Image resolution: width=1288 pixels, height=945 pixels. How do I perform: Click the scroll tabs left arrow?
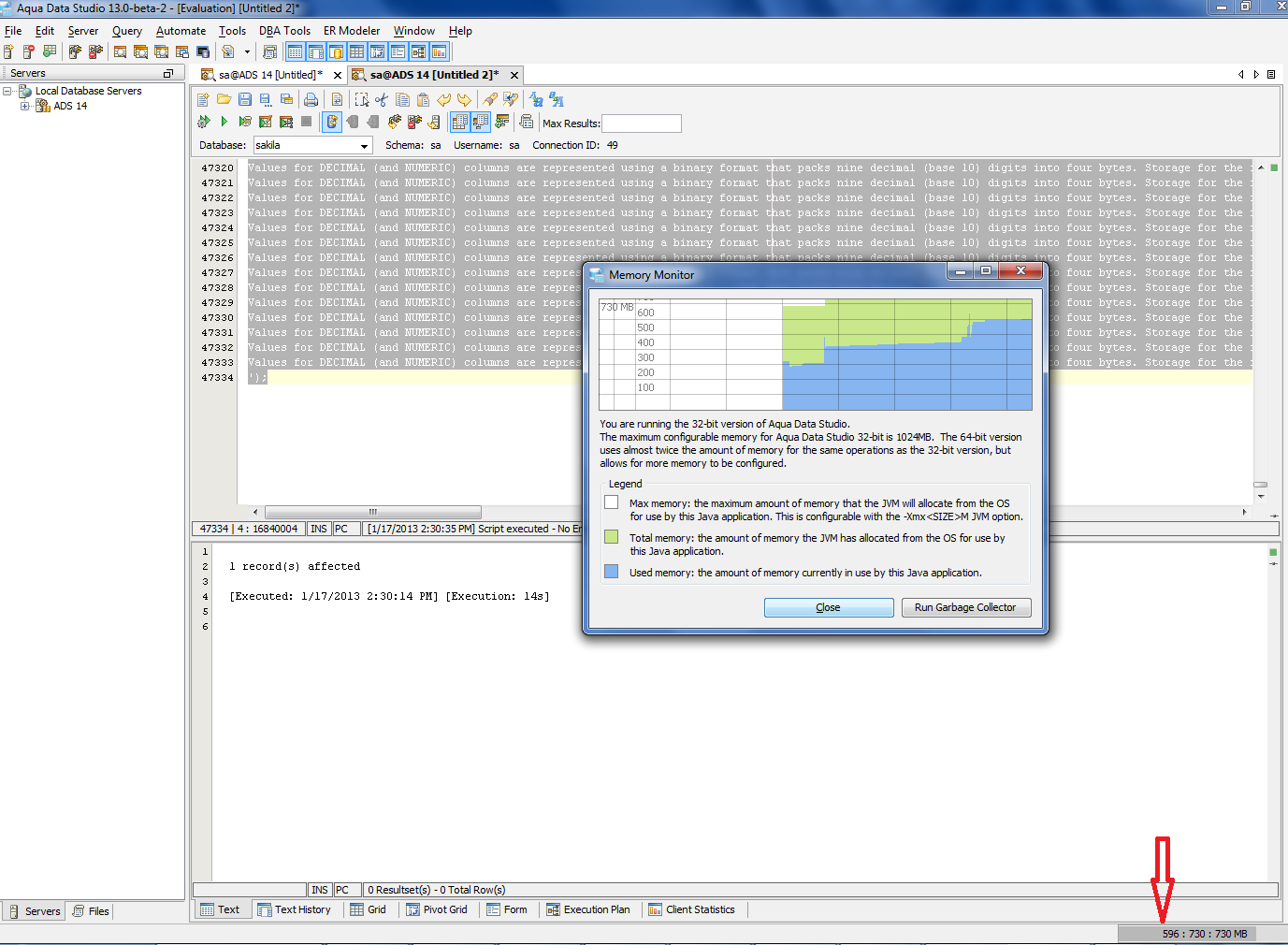pos(1241,74)
